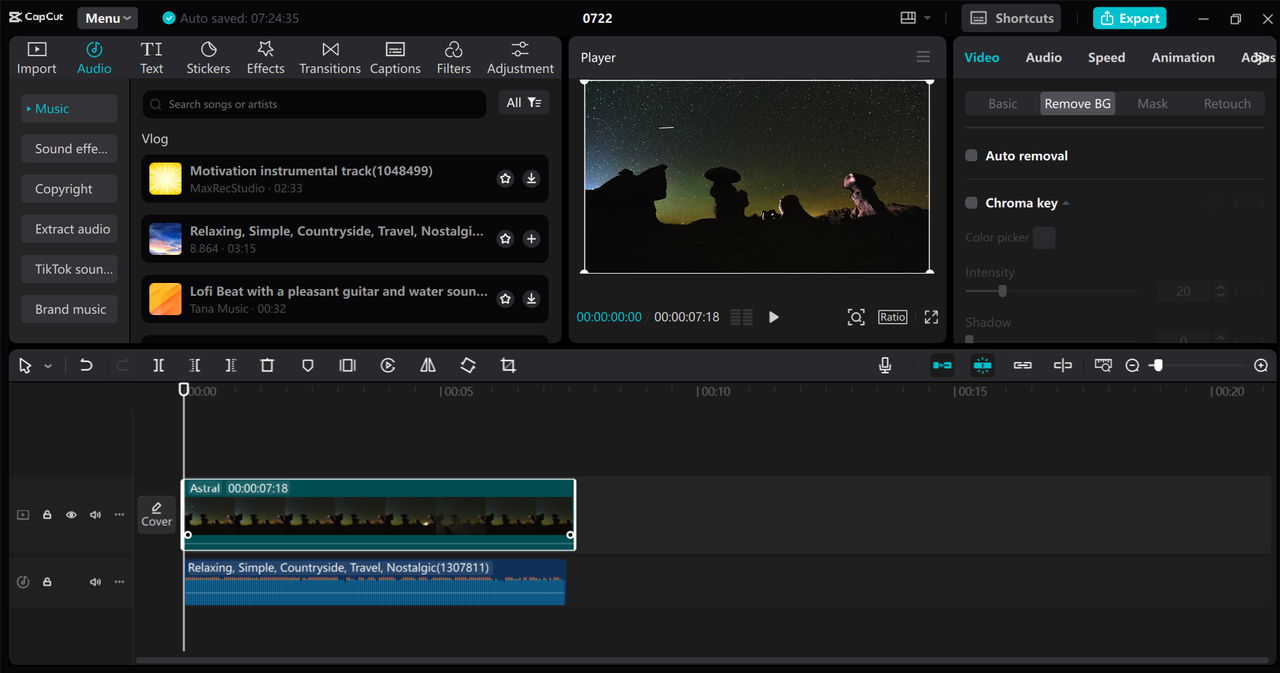Click the Undo arrow in timeline toolbar
The width and height of the screenshot is (1280, 673).
coord(86,366)
